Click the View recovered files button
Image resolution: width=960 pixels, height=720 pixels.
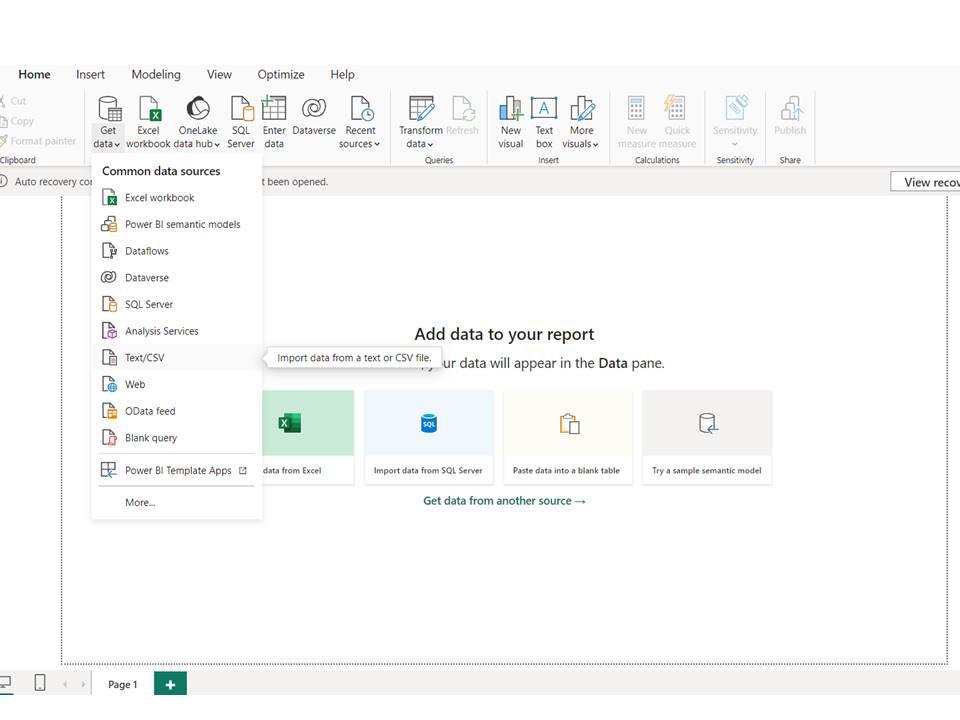(925, 182)
